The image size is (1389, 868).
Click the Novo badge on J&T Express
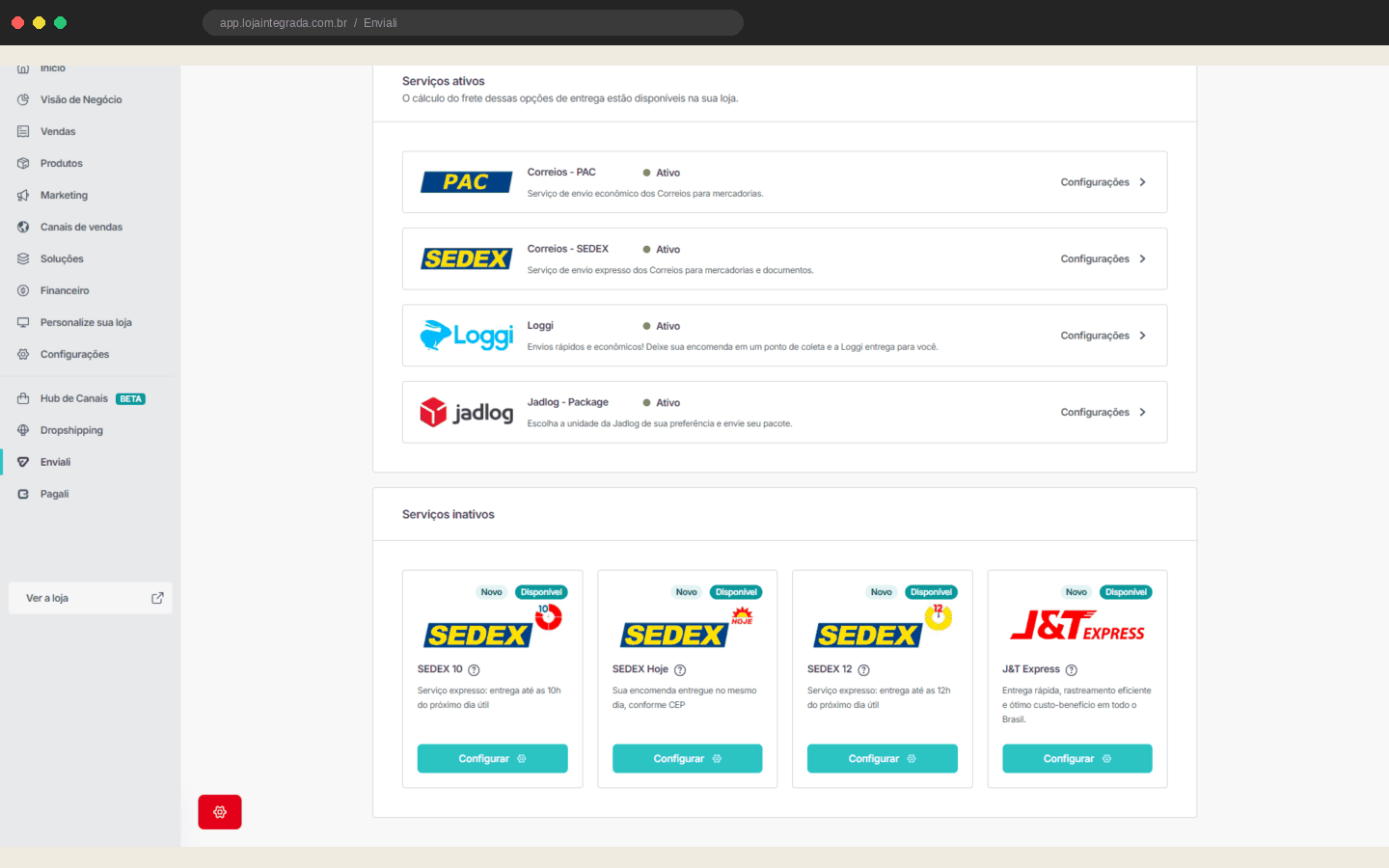click(1076, 592)
